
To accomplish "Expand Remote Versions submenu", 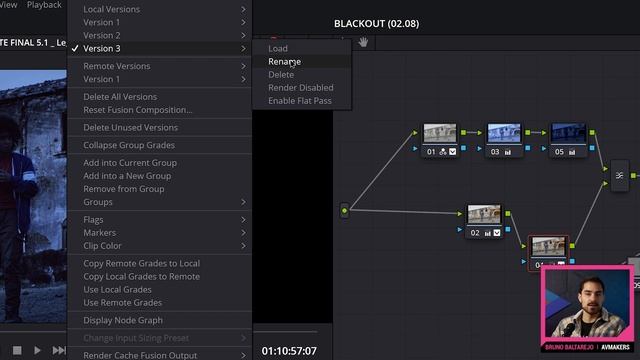I will coord(160,66).
